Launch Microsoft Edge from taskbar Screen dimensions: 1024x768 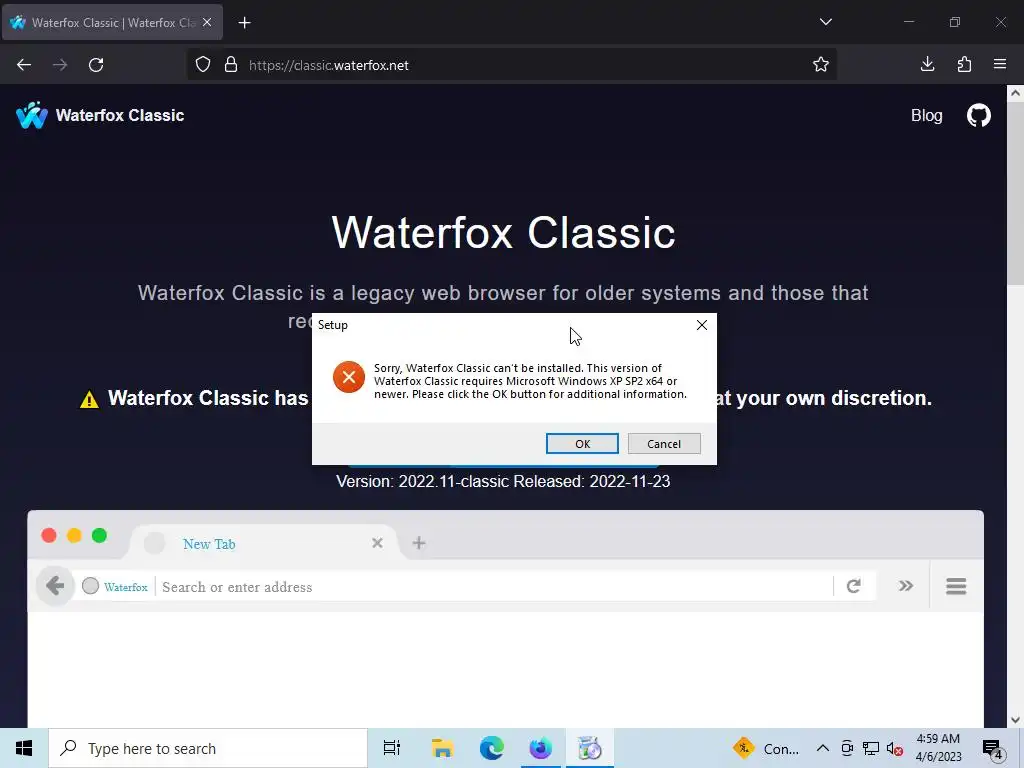tap(492, 748)
